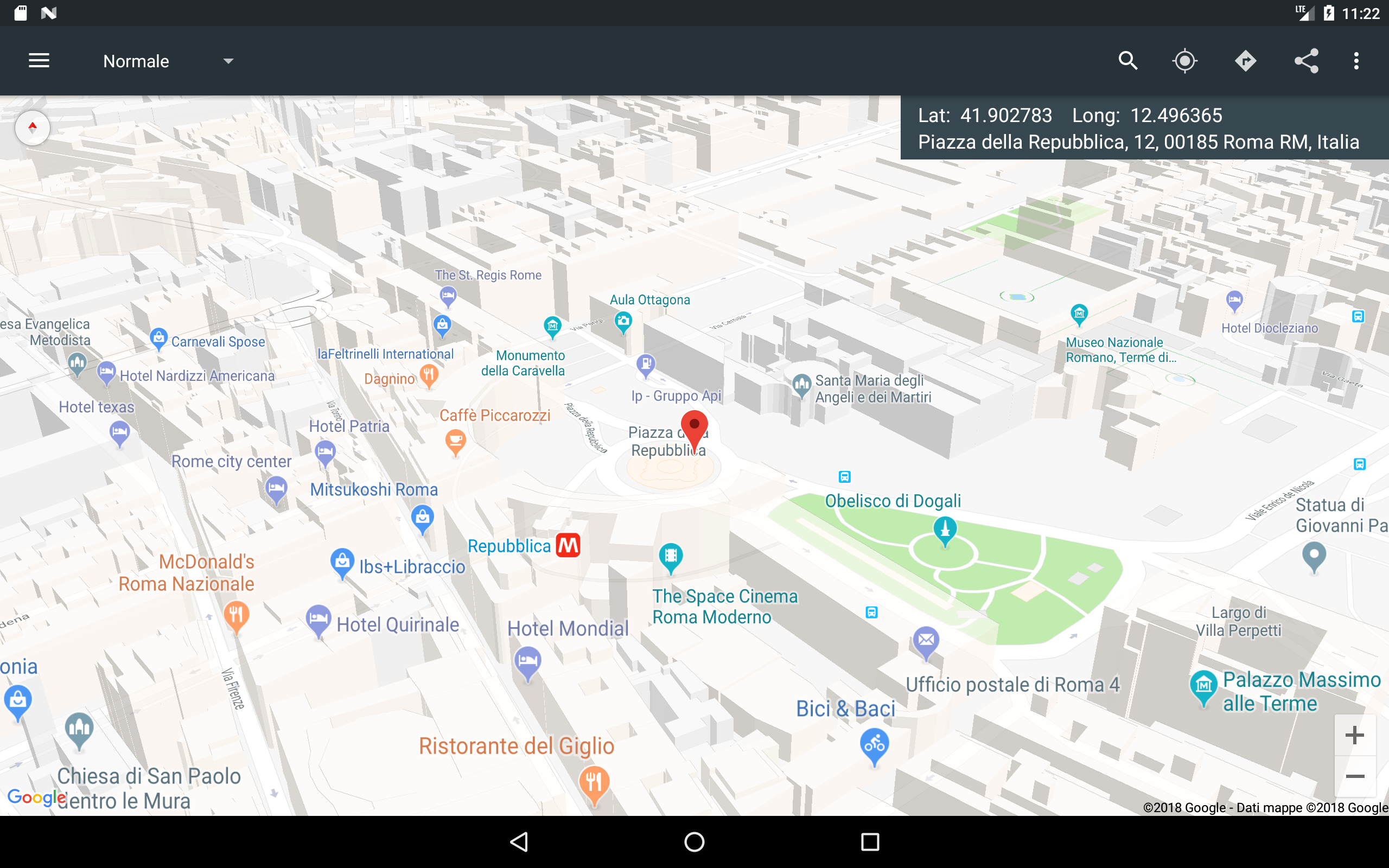Tap the Monumento della Caravella museum pin
Screen dimensions: 1389x868
tap(552, 327)
